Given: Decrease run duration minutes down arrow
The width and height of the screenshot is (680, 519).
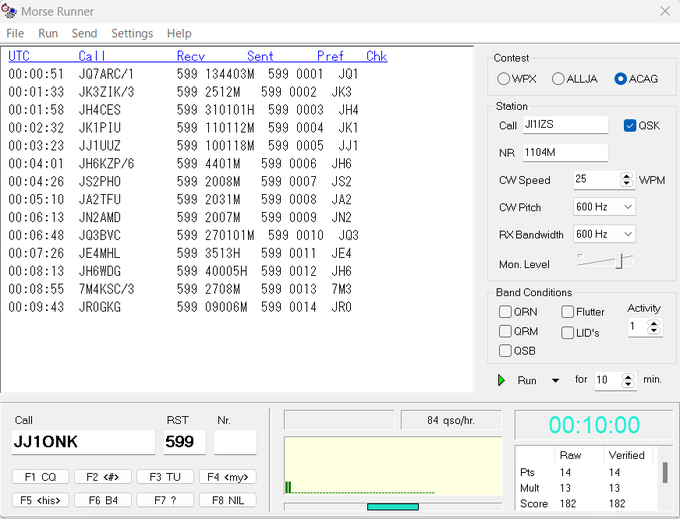Looking at the screenshot, I should [x=628, y=384].
